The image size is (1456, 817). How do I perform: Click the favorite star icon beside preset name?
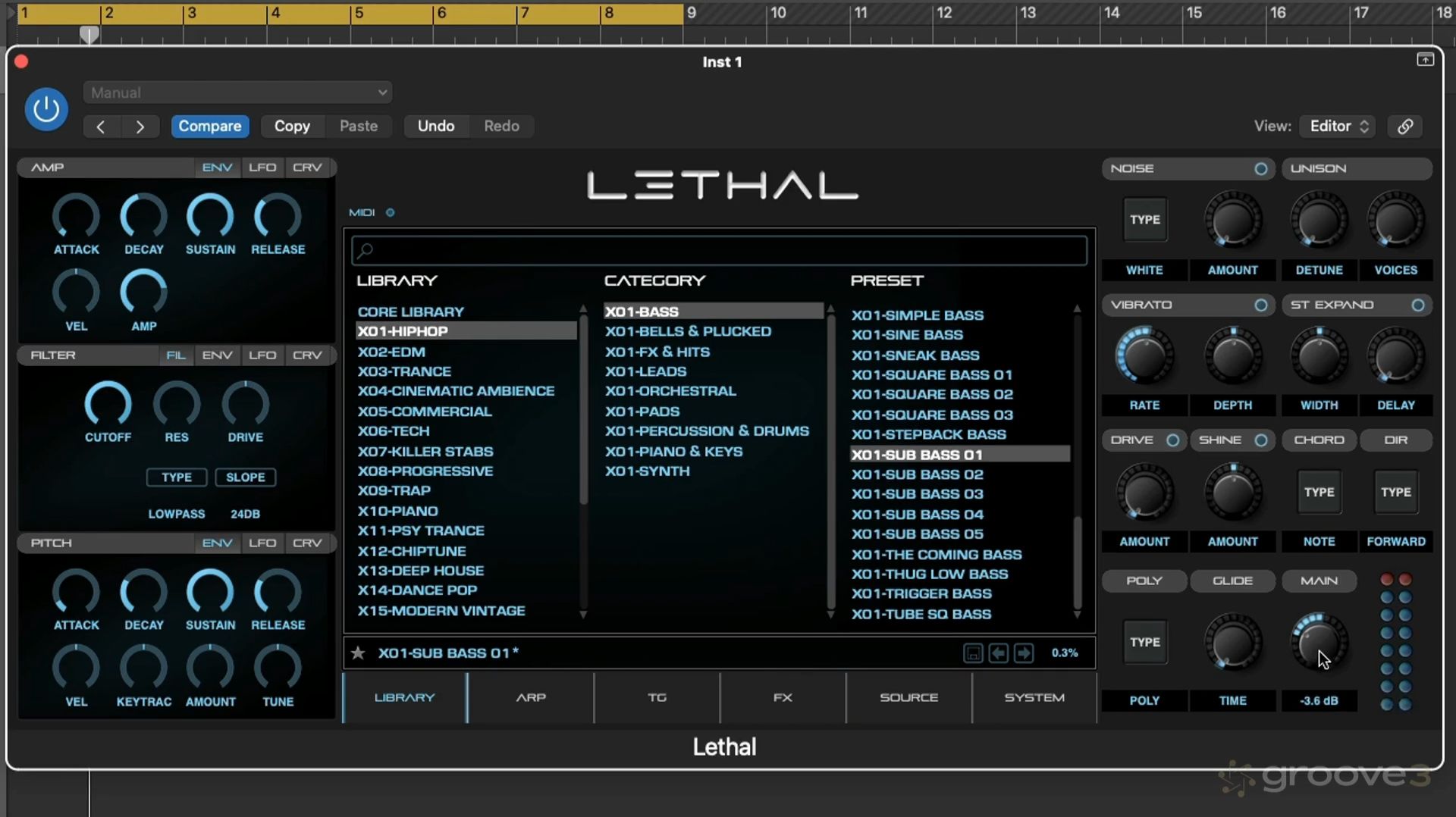[x=358, y=653]
